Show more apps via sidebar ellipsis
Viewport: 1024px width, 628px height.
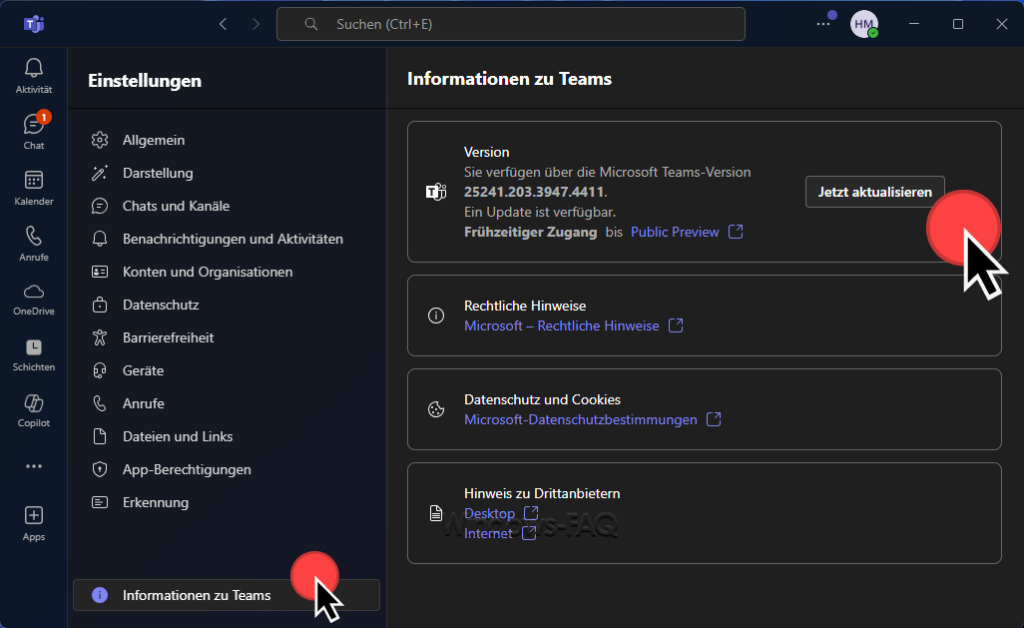[34, 466]
